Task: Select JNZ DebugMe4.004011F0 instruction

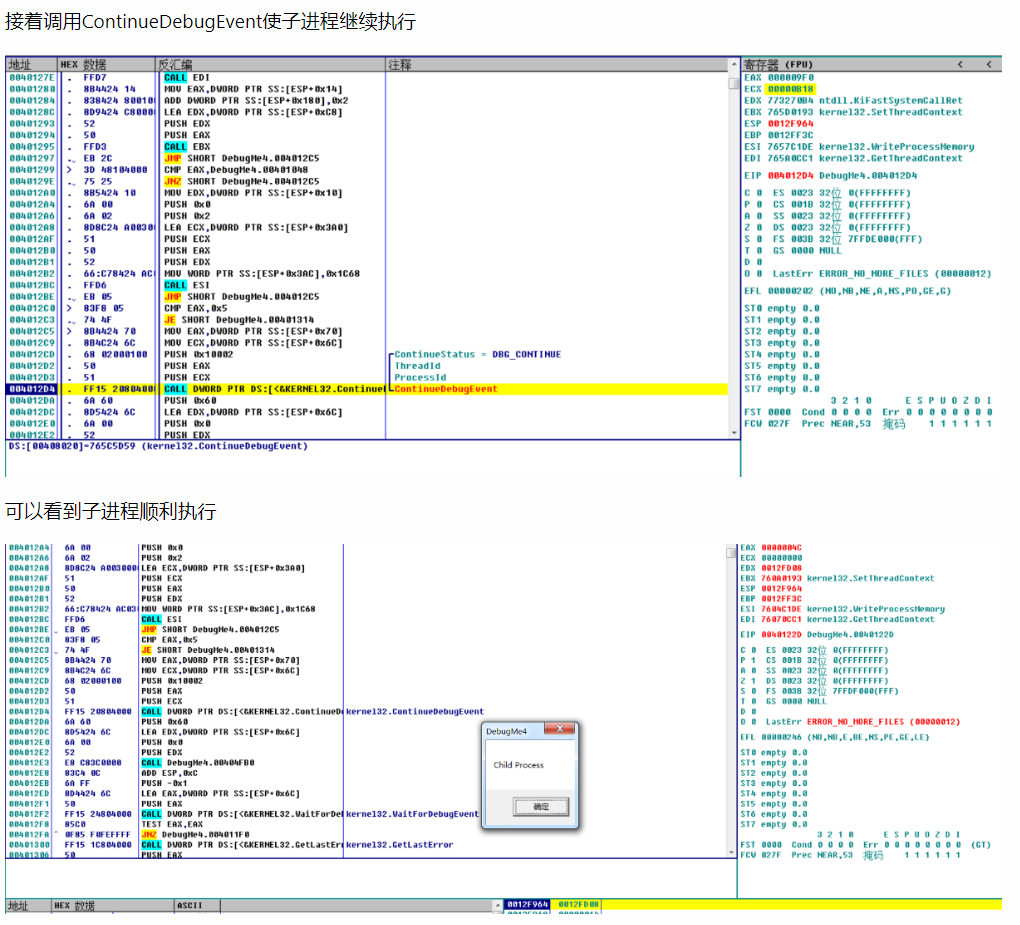Action: (x=195, y=835)
